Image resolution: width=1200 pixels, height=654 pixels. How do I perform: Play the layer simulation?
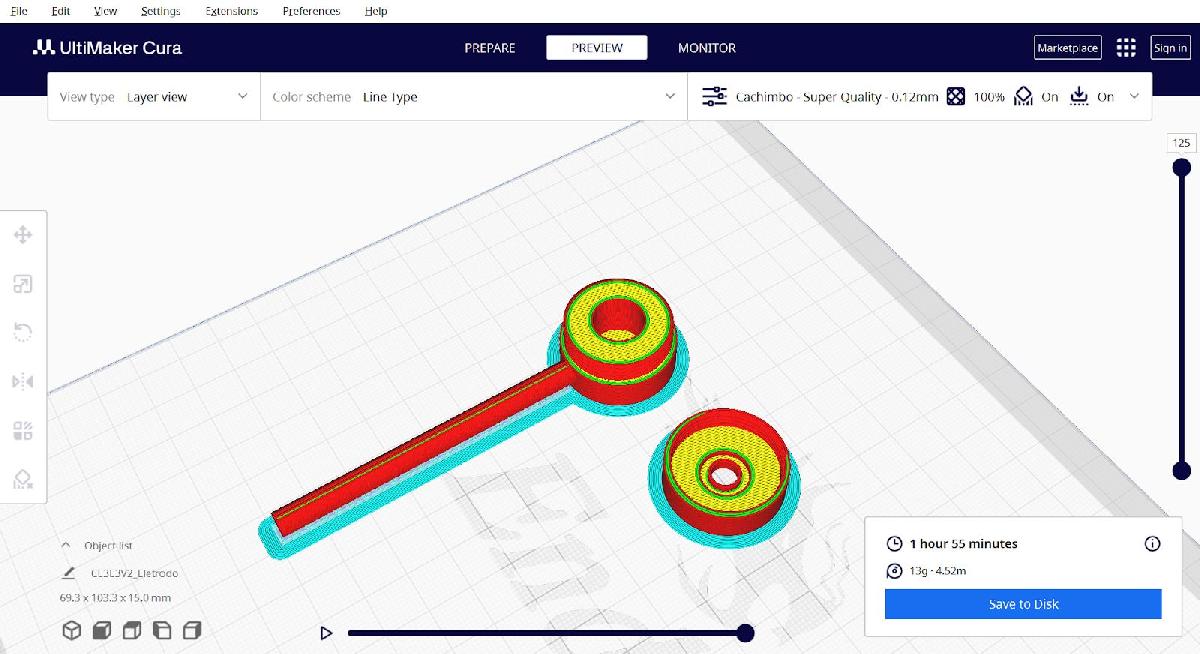(x=326, y=633)
